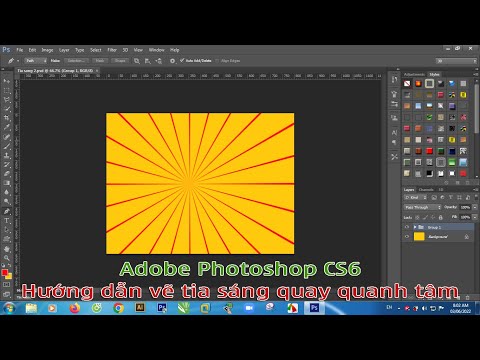
Task: Toggle lock all for layer
Action: (441, 217)
